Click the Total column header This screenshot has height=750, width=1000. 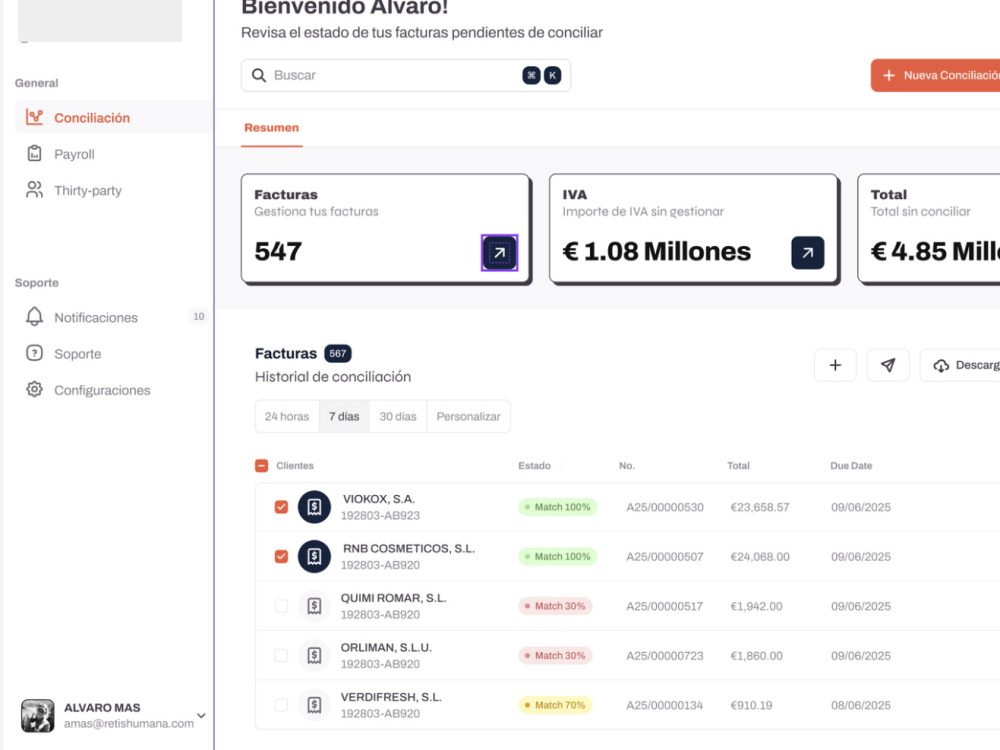(x=739, y=466)
